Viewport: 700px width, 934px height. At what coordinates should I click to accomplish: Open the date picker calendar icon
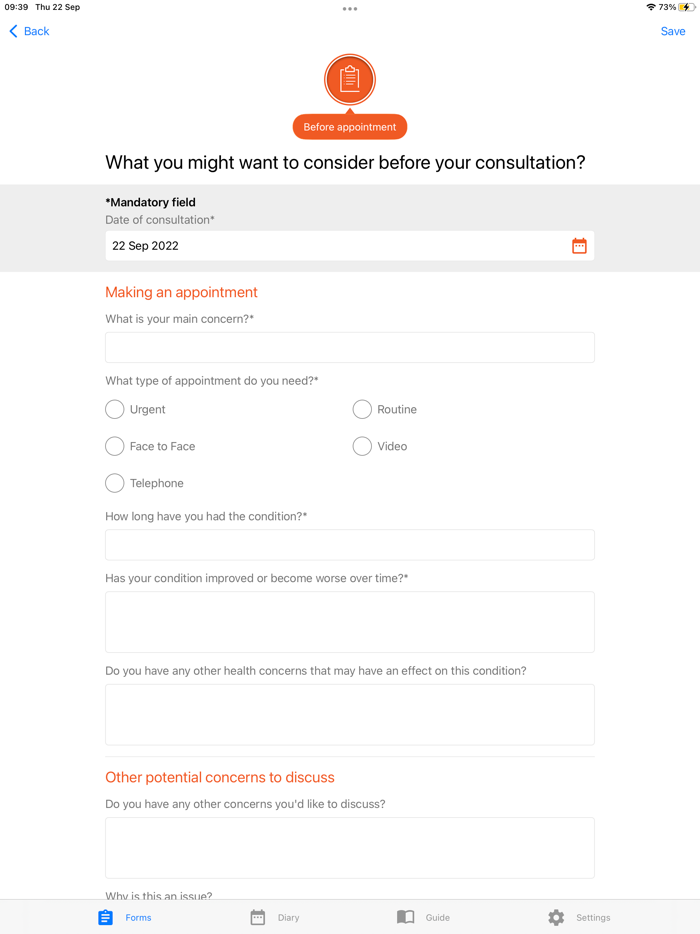tap(579, 245)
